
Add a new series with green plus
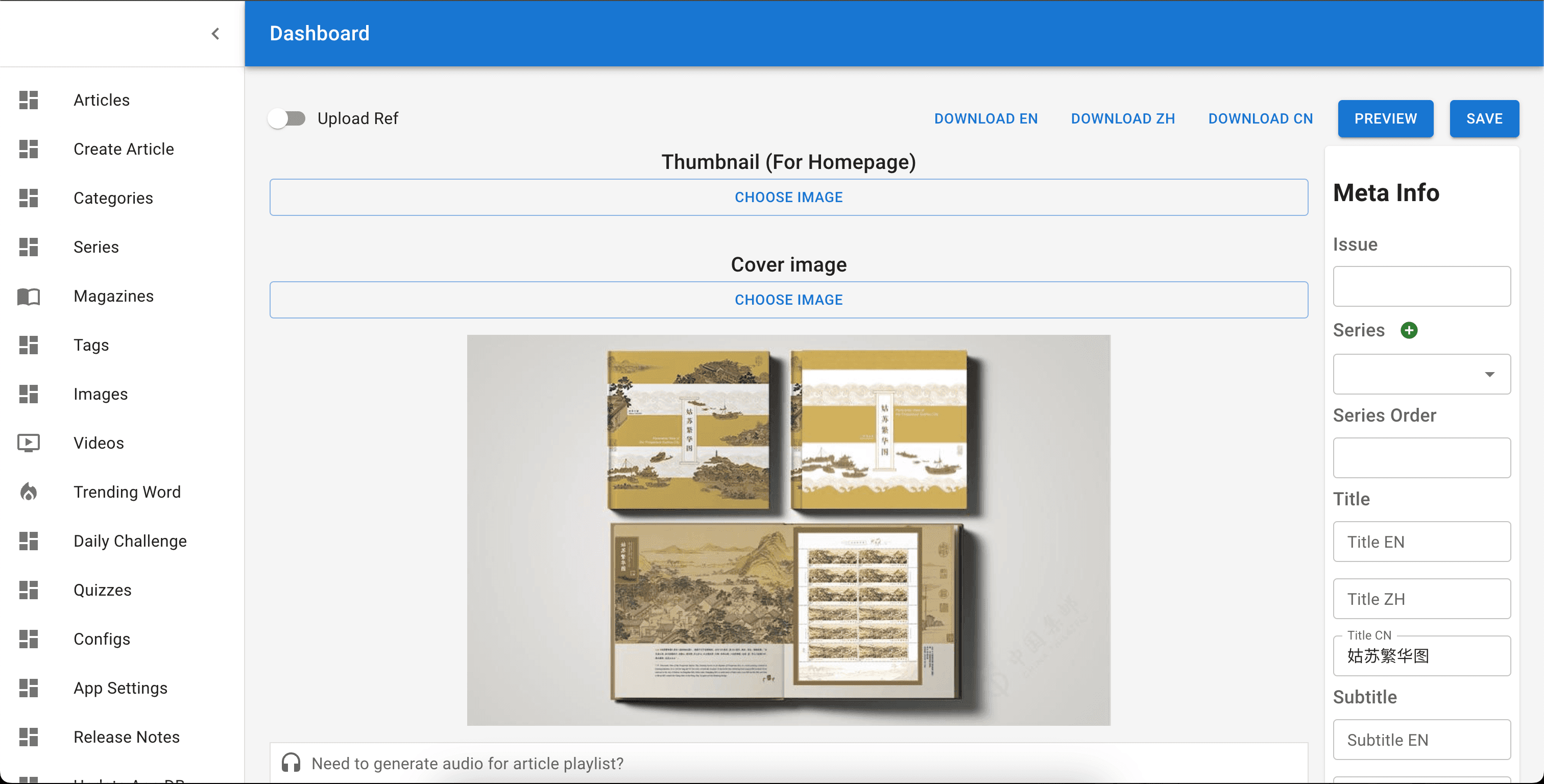click(1409, 330)
